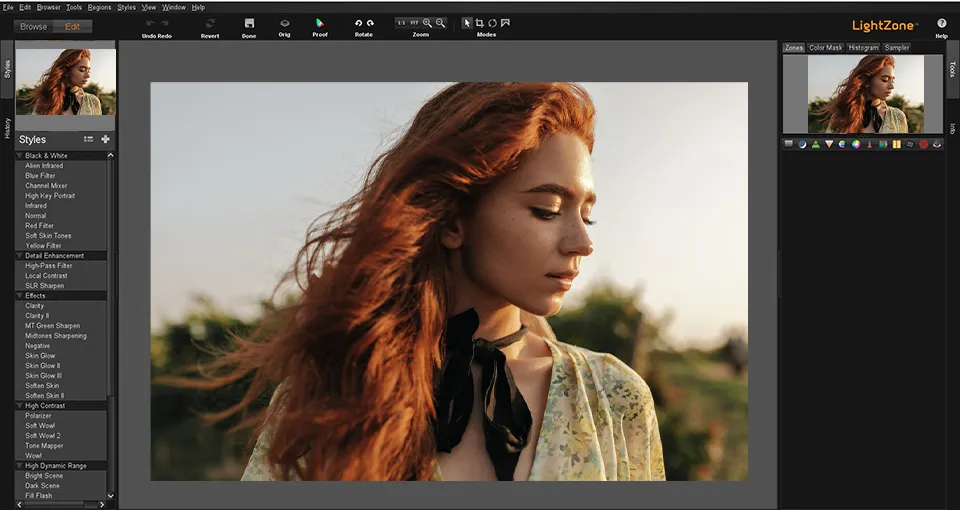The width and height of the screenshot is (960, 510).
Task: Collapse the High Dynamic Range group
Action: (x=19, y=466)
